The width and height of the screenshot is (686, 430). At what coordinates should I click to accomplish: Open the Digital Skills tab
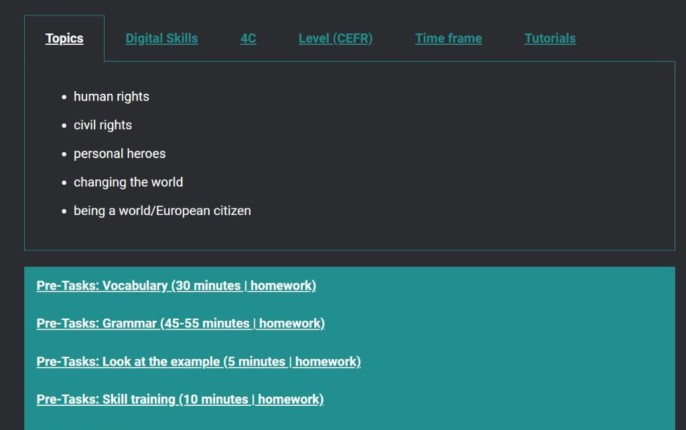(161, 39)
